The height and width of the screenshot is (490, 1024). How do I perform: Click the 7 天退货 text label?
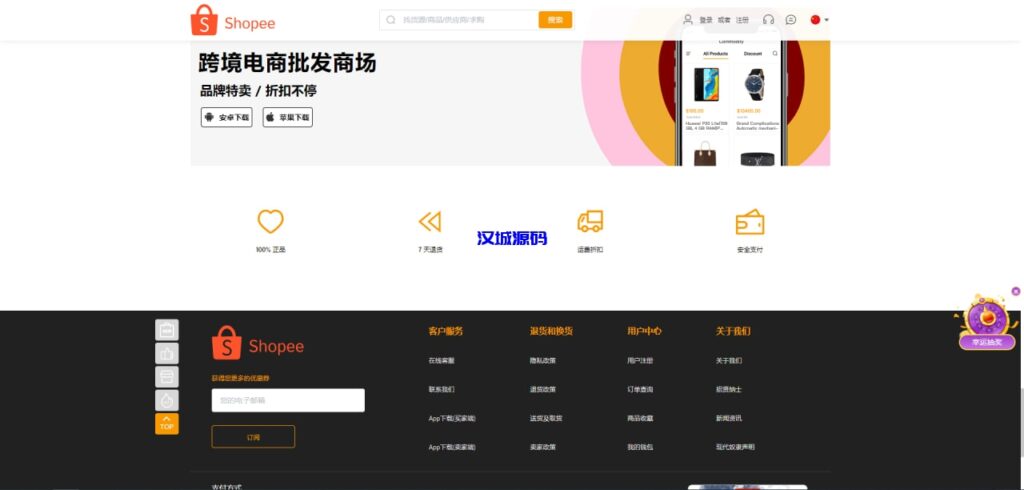point(430,250)
